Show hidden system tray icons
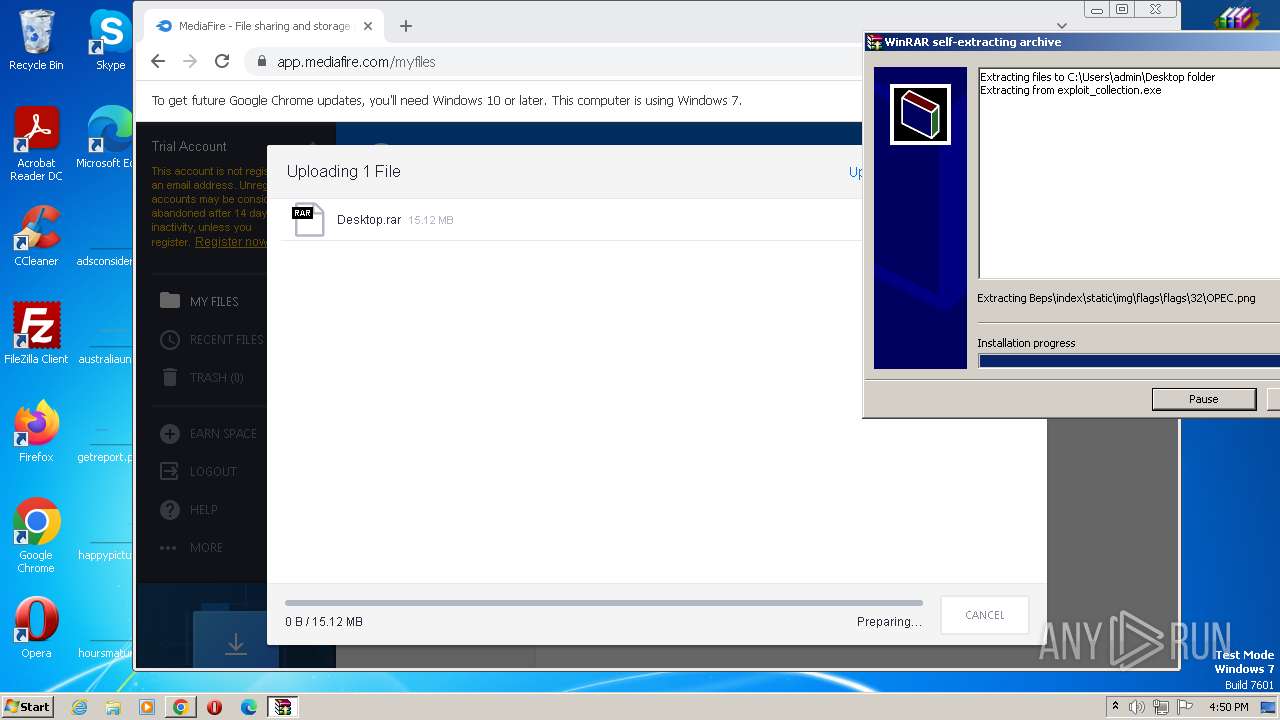 tap(1115, 707)
